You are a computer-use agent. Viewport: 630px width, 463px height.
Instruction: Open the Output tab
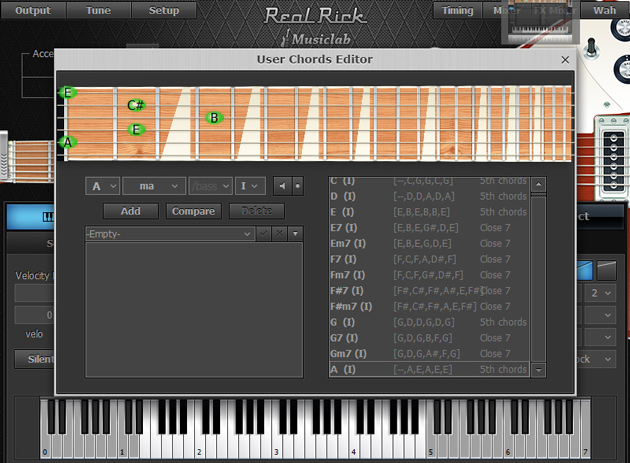tap(33, 10)
